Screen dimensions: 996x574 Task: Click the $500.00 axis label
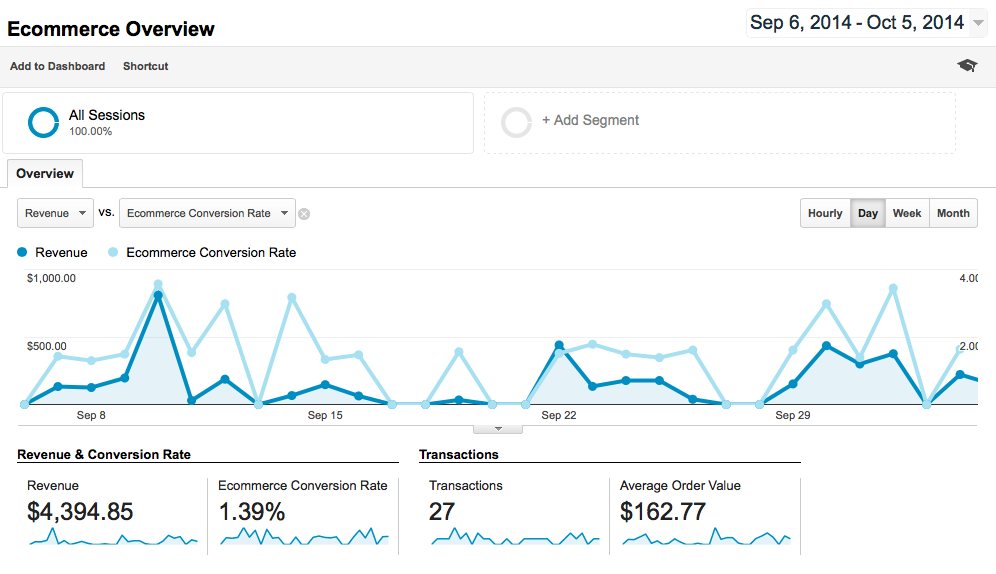[x=46, y=346]
